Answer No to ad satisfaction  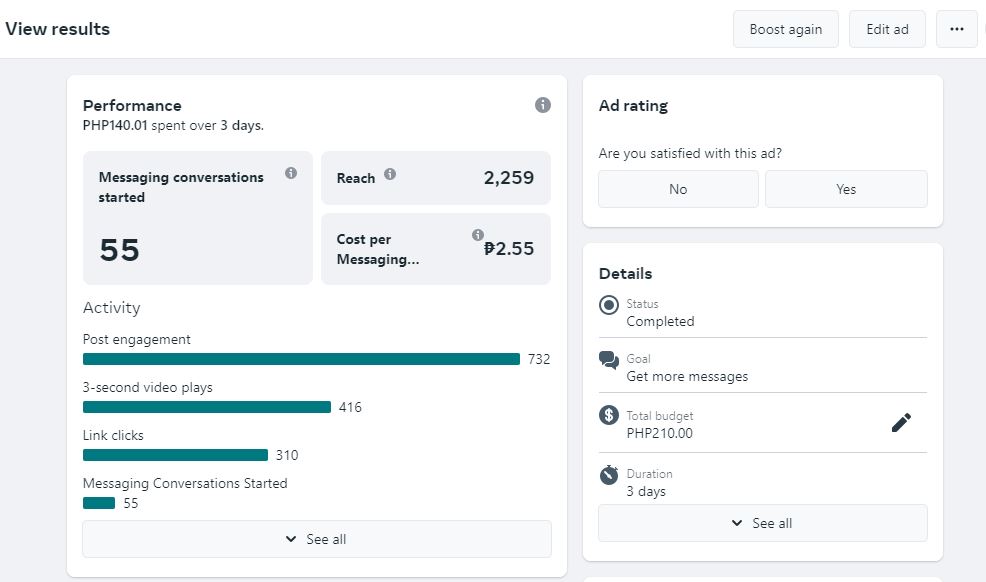(678, 189)
